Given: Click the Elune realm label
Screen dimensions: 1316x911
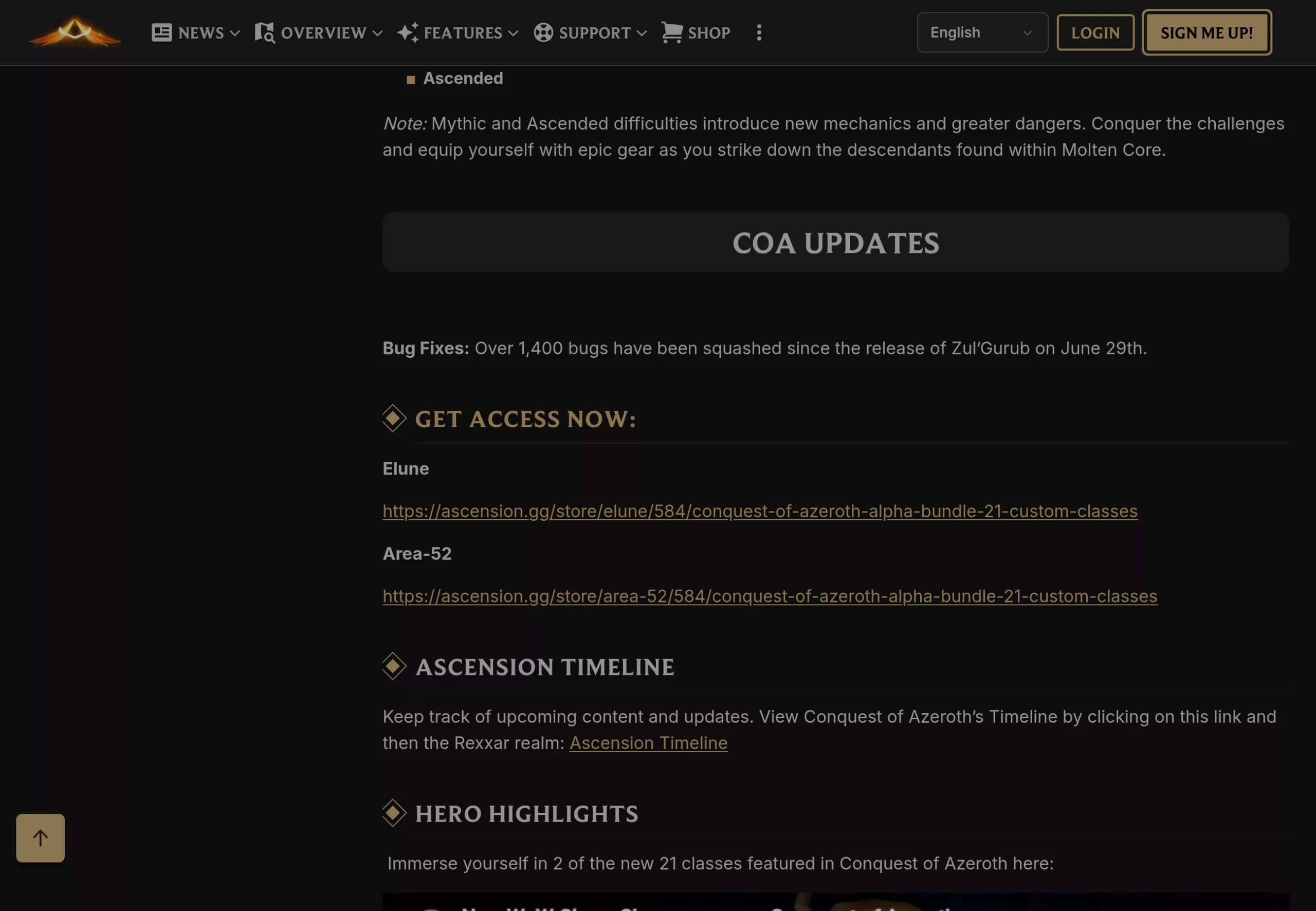Looking at the screenshot, I should (x=406, y=469).
